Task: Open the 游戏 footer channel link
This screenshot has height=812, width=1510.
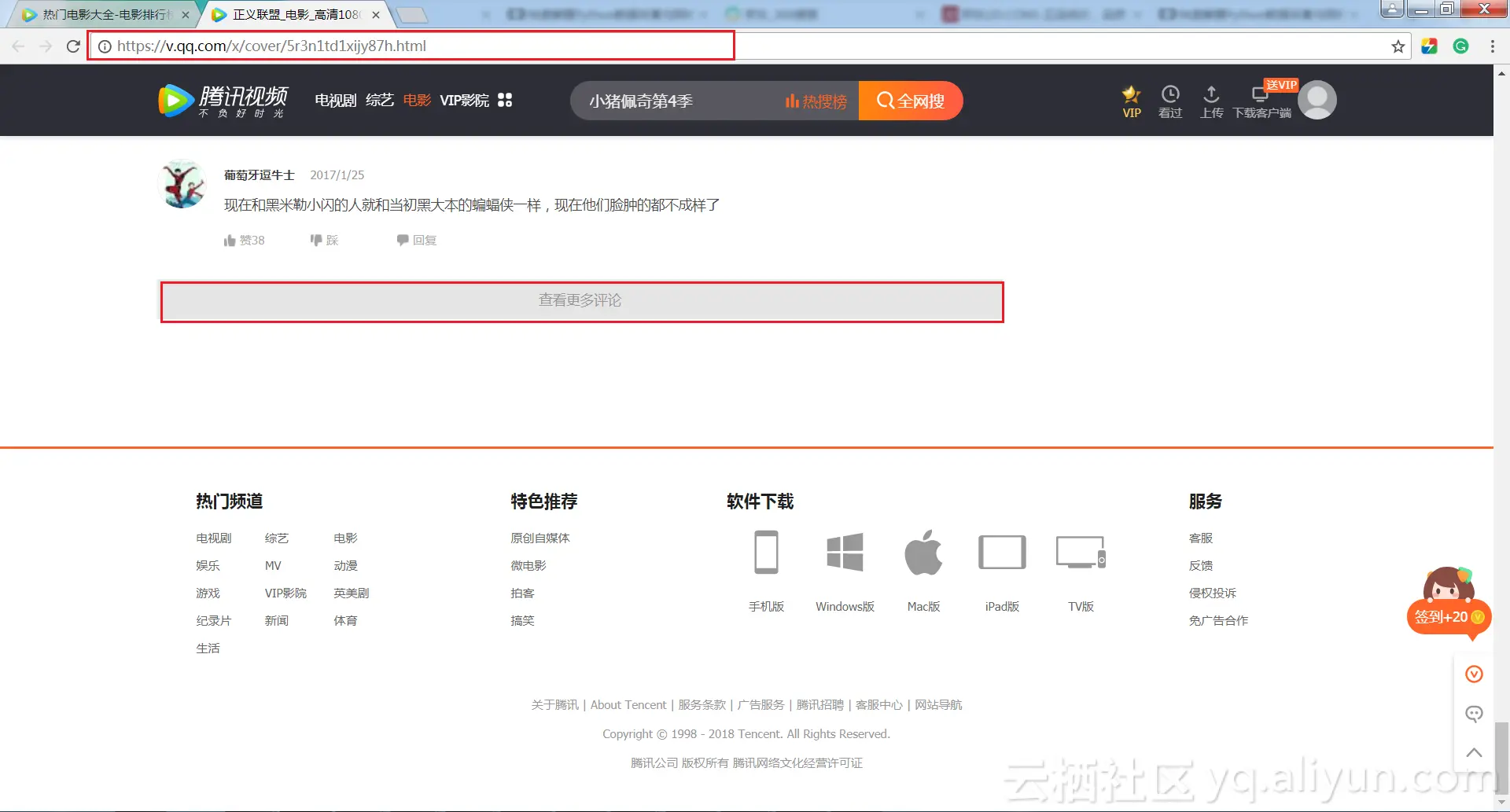Action: [x=208, y=593]
